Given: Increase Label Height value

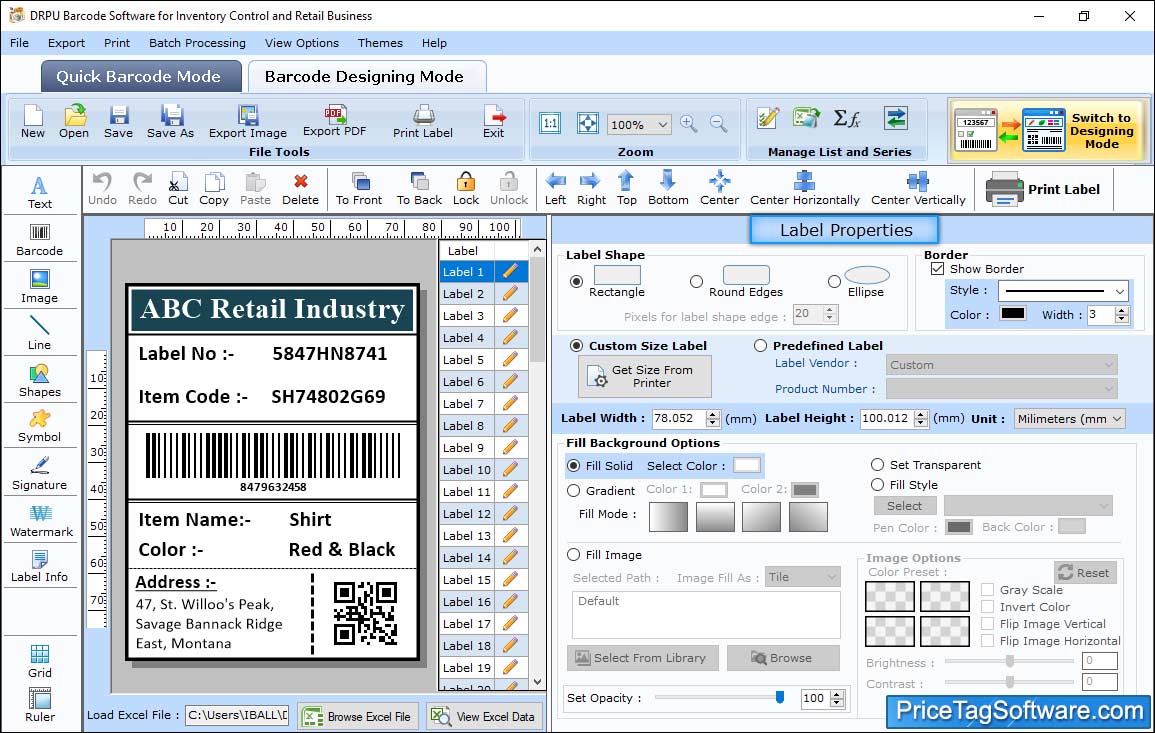Looking at the screenshot, I should [921, 414].
